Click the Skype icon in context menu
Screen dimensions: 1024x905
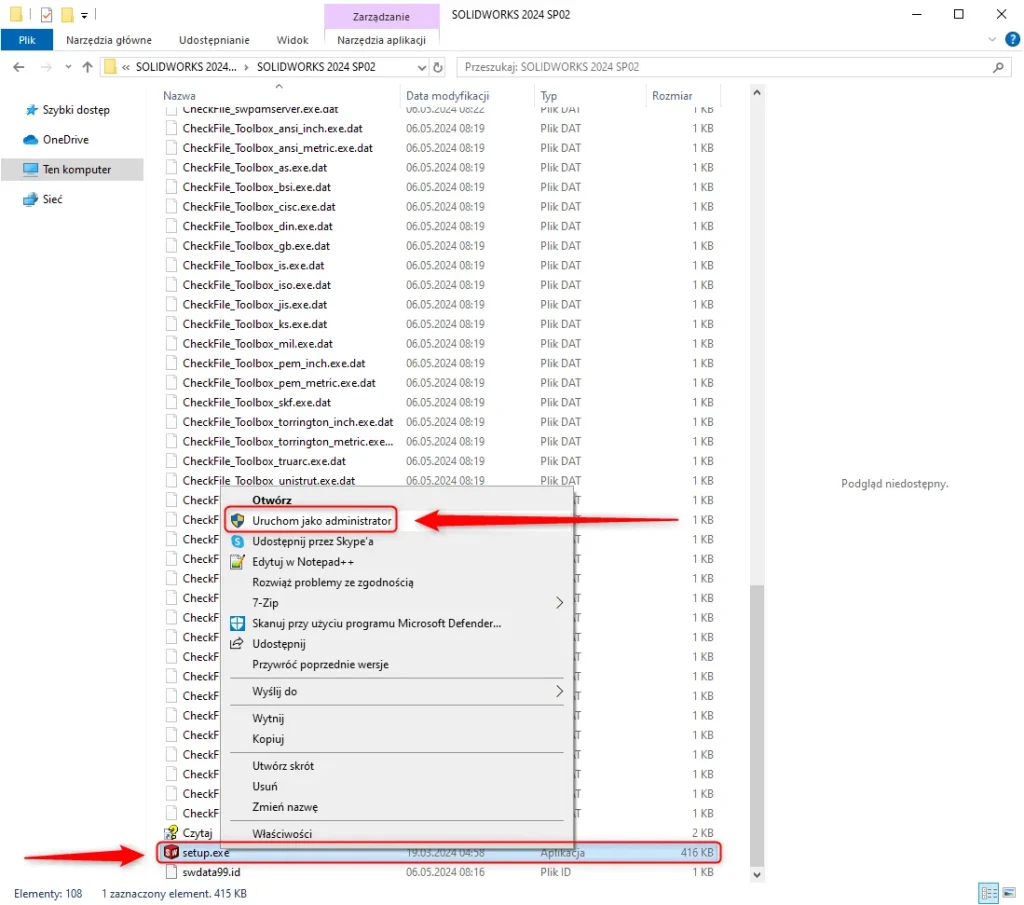pos(238,541)
